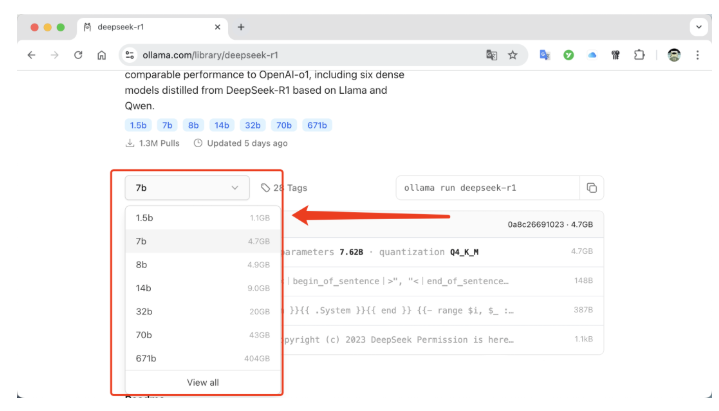Copy the ollama run command
This screenshot has height=411, width=719.
click(592, 188)
